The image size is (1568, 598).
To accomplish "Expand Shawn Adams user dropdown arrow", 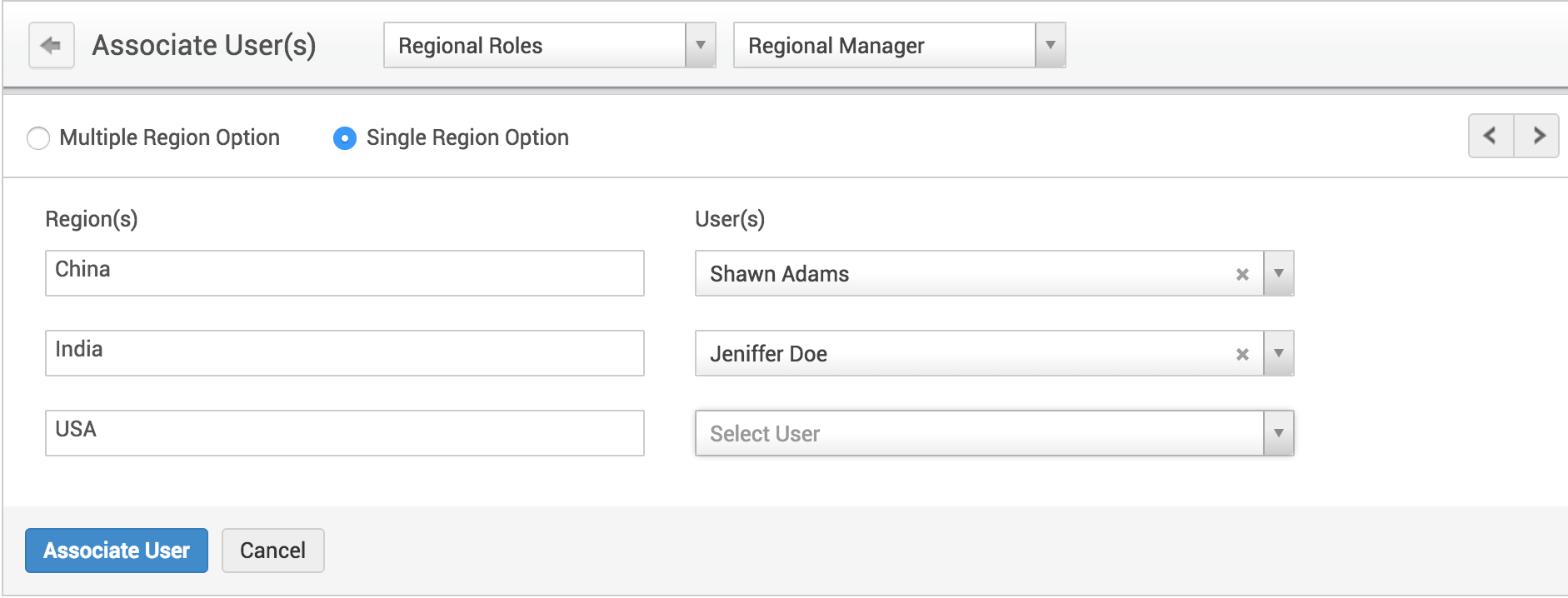I will 1278,273.
